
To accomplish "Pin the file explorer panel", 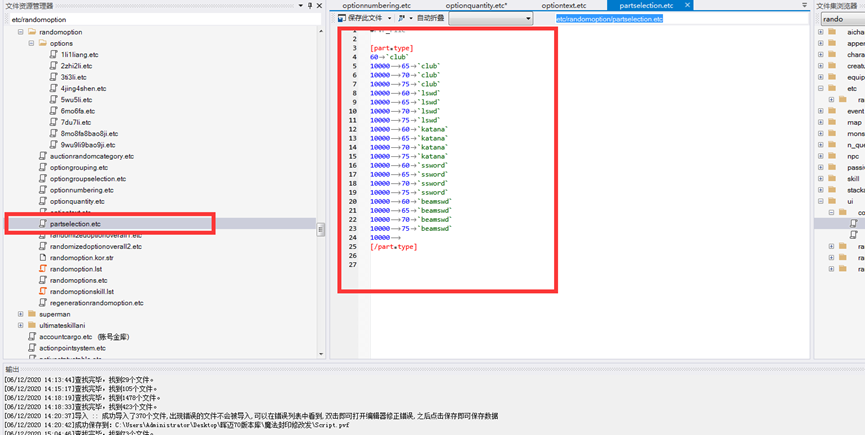I will pyautogui.click(x=311, y=6).
